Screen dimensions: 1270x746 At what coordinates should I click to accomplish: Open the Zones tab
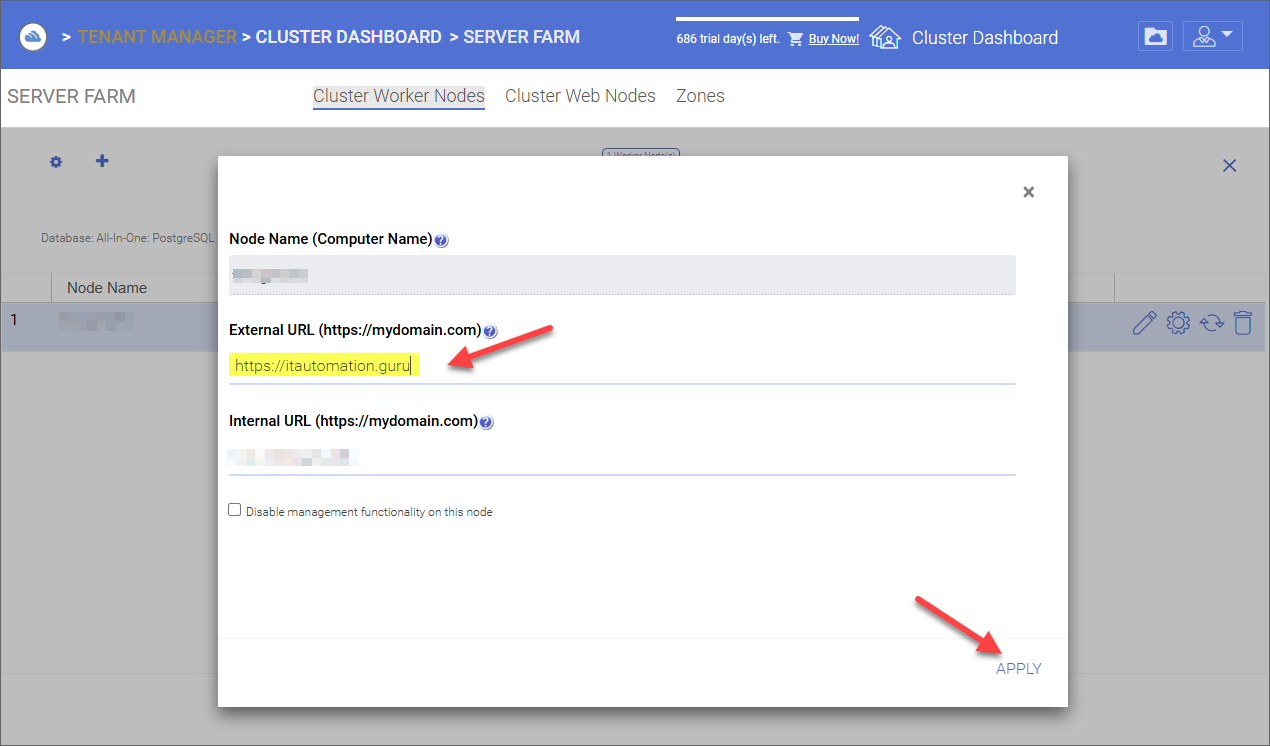click(700, 96)
